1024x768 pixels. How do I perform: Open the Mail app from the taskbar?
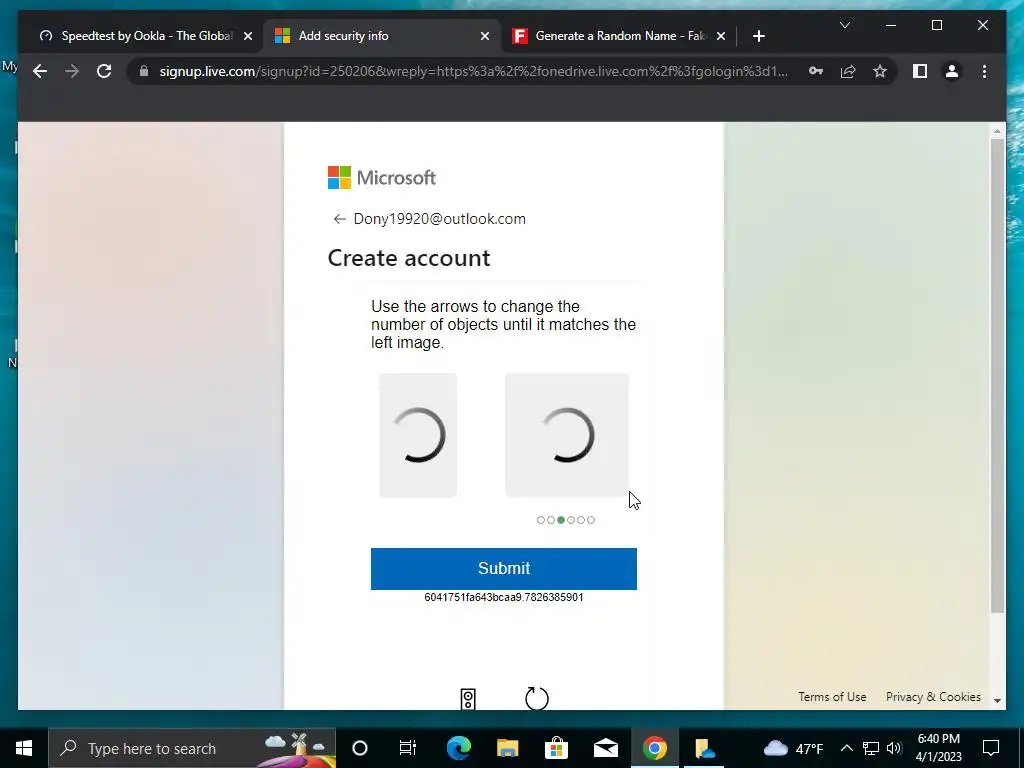[x=605, y=748]
